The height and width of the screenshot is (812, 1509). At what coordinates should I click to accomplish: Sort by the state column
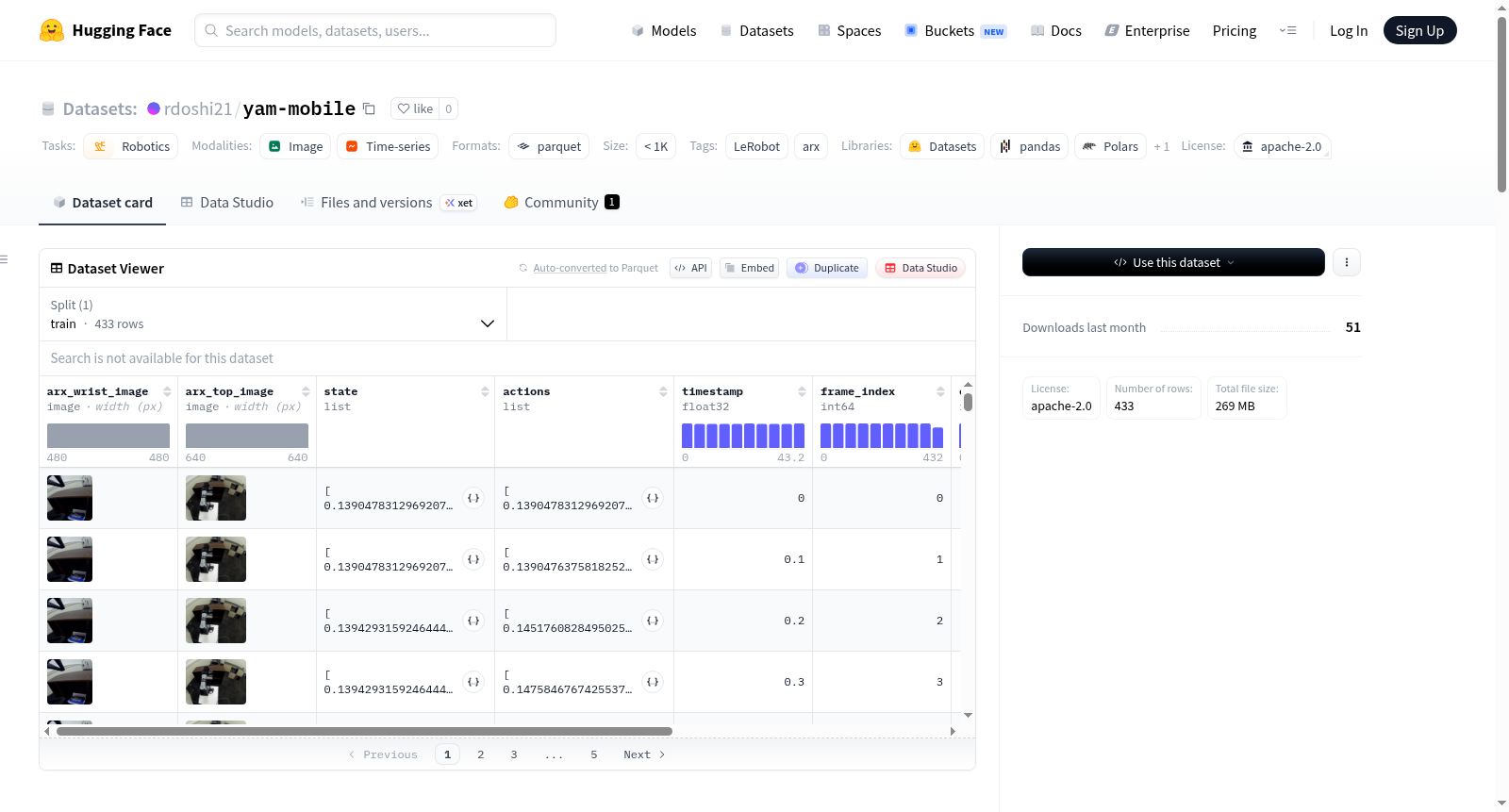click(x=485, y=391)
